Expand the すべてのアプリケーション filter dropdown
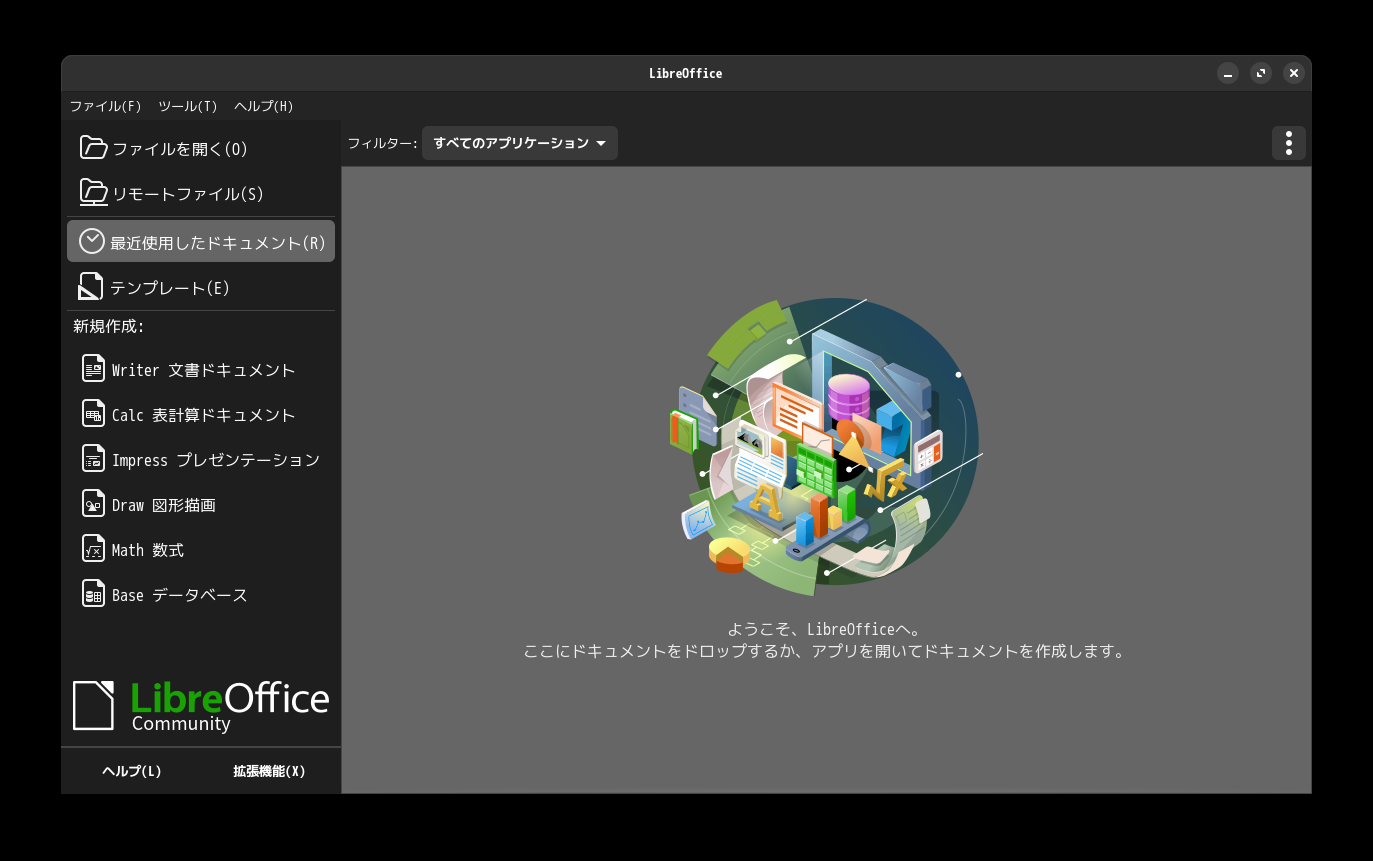Viewport: 1373px width, 861px height. click(520, 143)
